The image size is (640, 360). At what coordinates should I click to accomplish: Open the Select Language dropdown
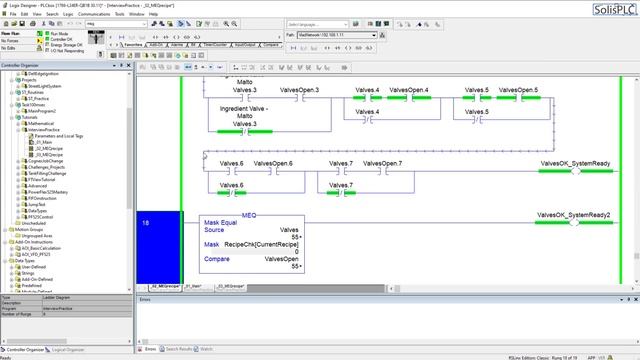(345, 24)
